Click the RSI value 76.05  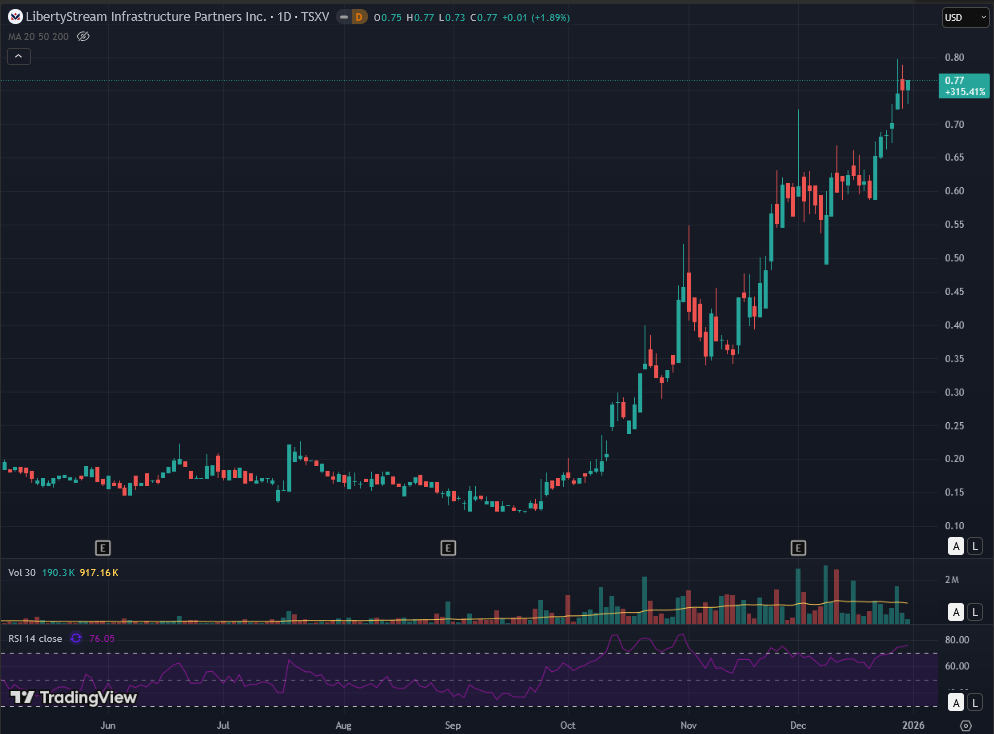tap(102, 638)
